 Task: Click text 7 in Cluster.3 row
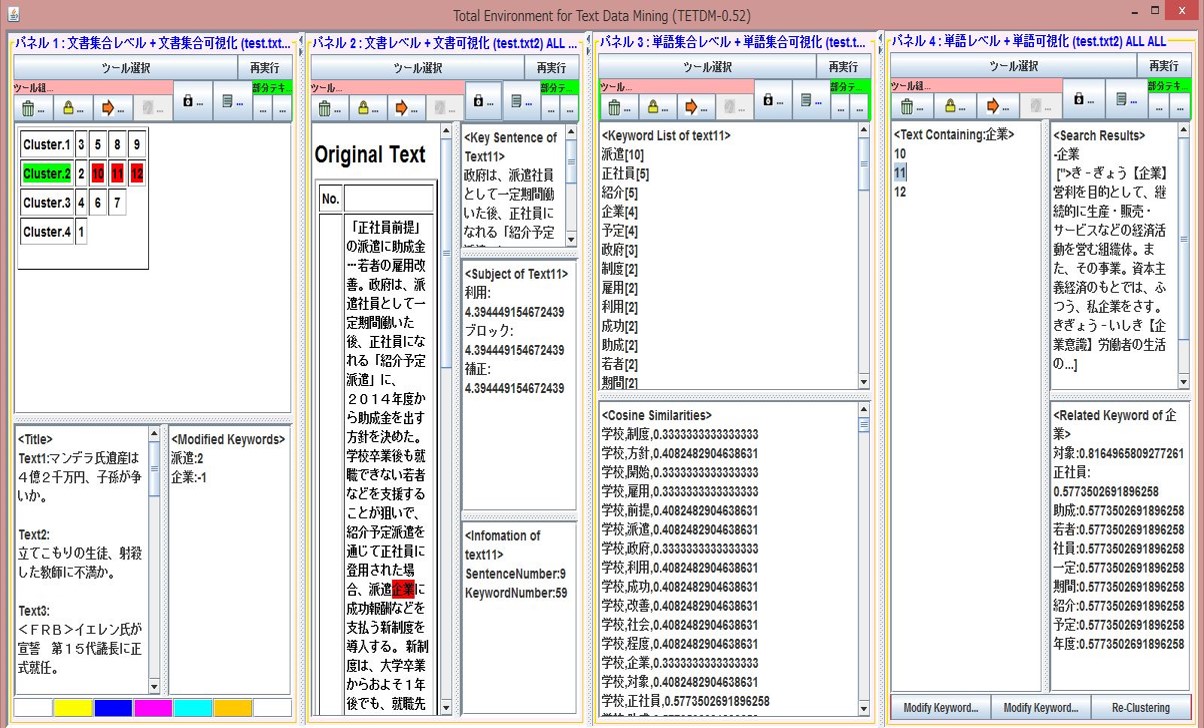[117, 203]
